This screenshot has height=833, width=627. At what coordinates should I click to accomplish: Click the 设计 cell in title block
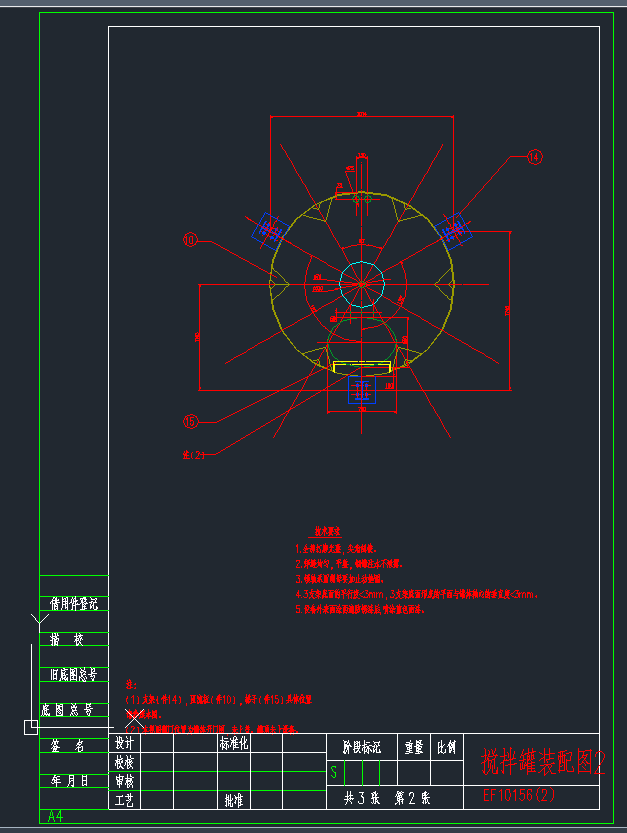click(x=124, y=744)
